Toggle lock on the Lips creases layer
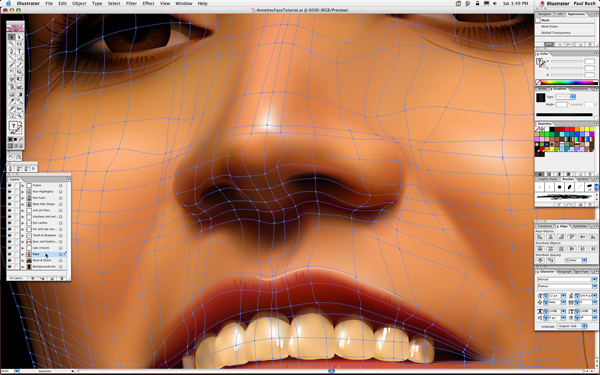The height and width of the screenshot is (375, 600). click(16, 248)
